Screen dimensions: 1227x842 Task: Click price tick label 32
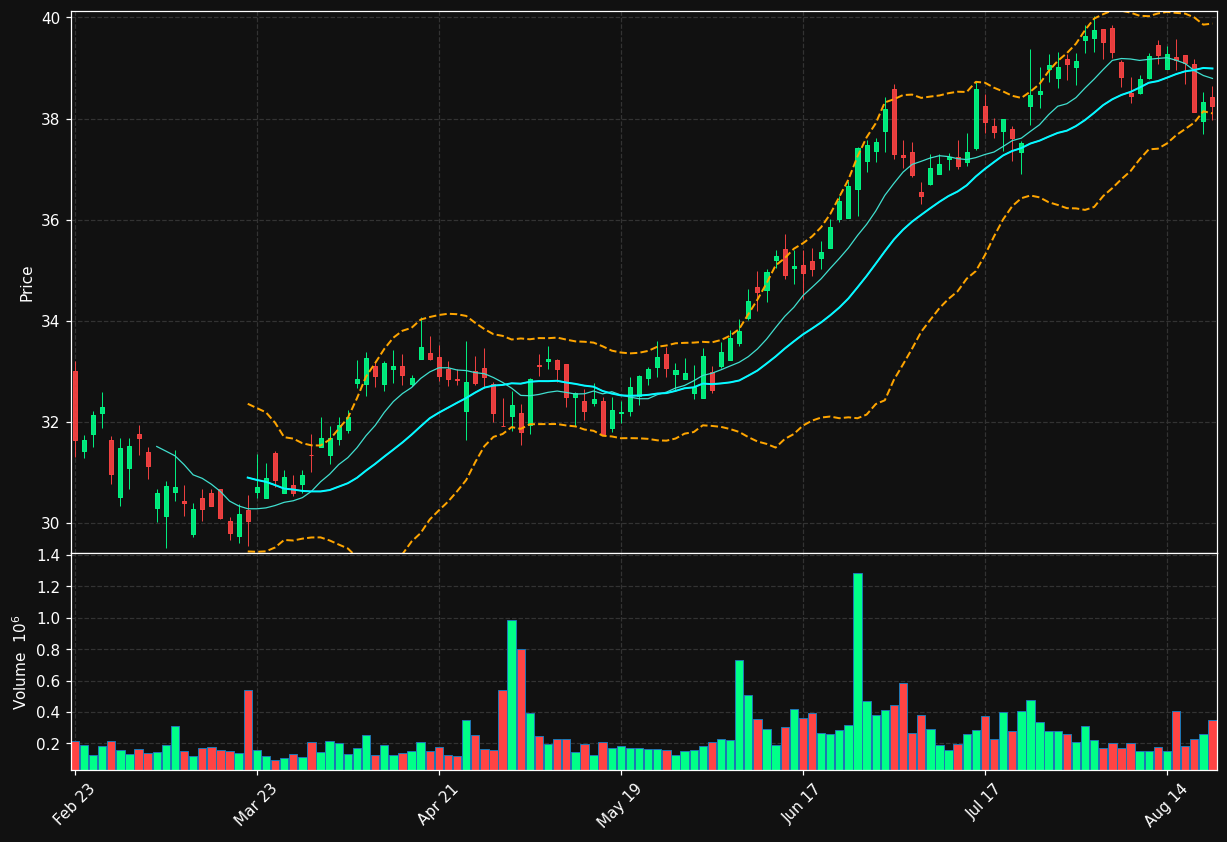click(52, 422)
